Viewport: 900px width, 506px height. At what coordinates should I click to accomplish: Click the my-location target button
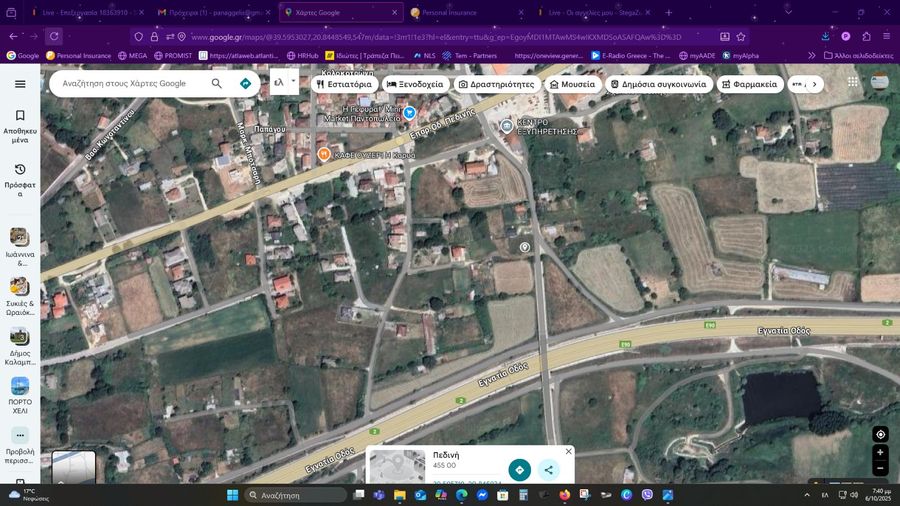(x=880, y=434)
